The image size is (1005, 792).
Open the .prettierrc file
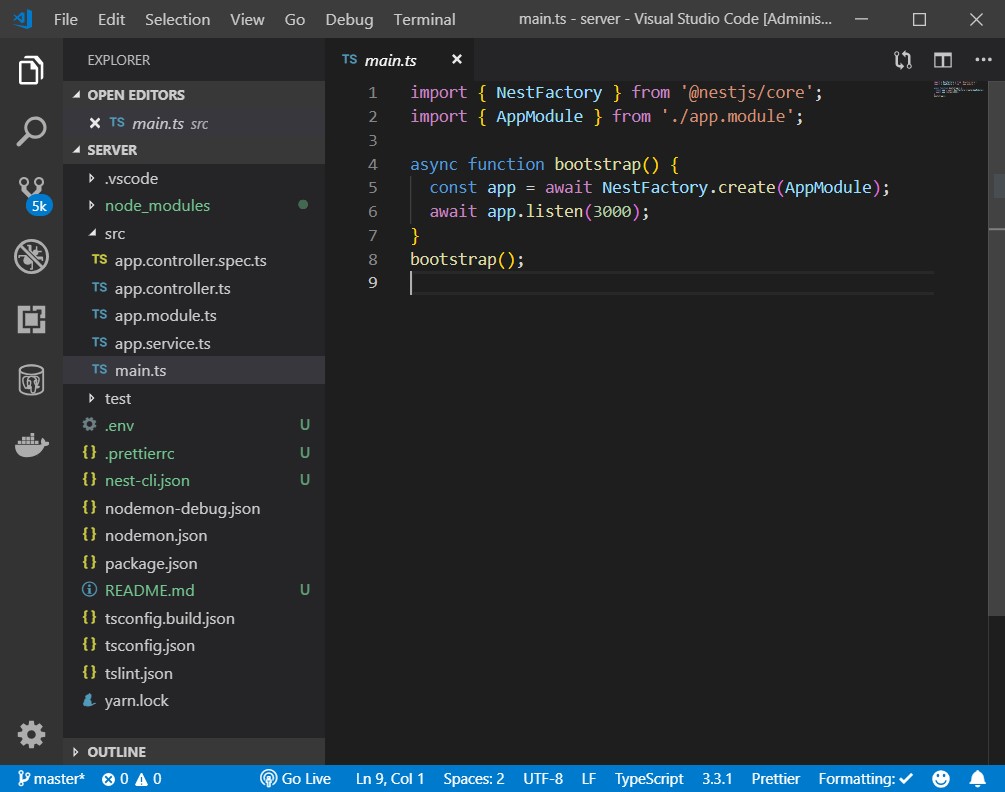[194, 453]
